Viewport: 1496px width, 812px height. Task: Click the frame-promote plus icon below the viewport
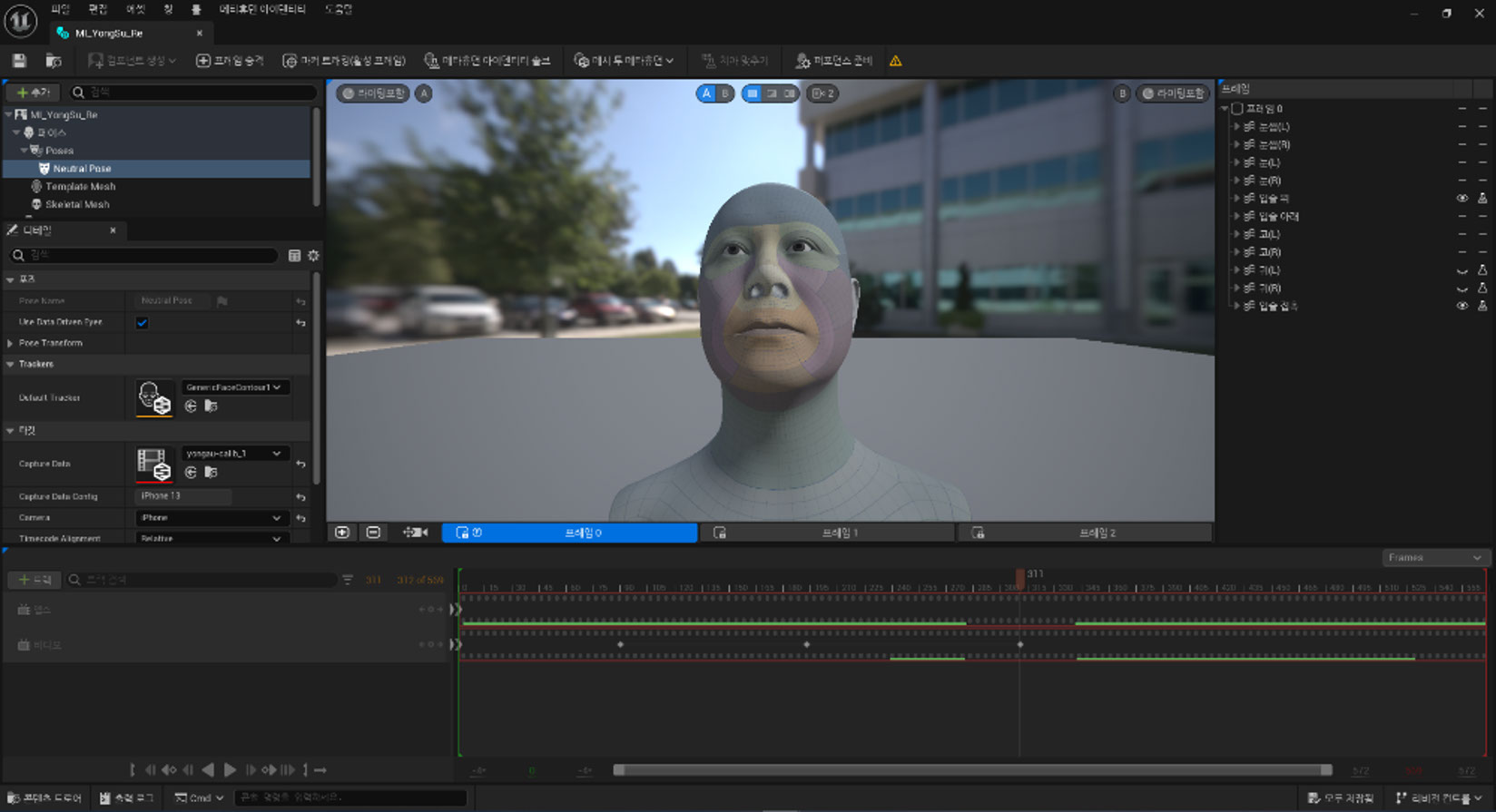click(x=342, y=533)
